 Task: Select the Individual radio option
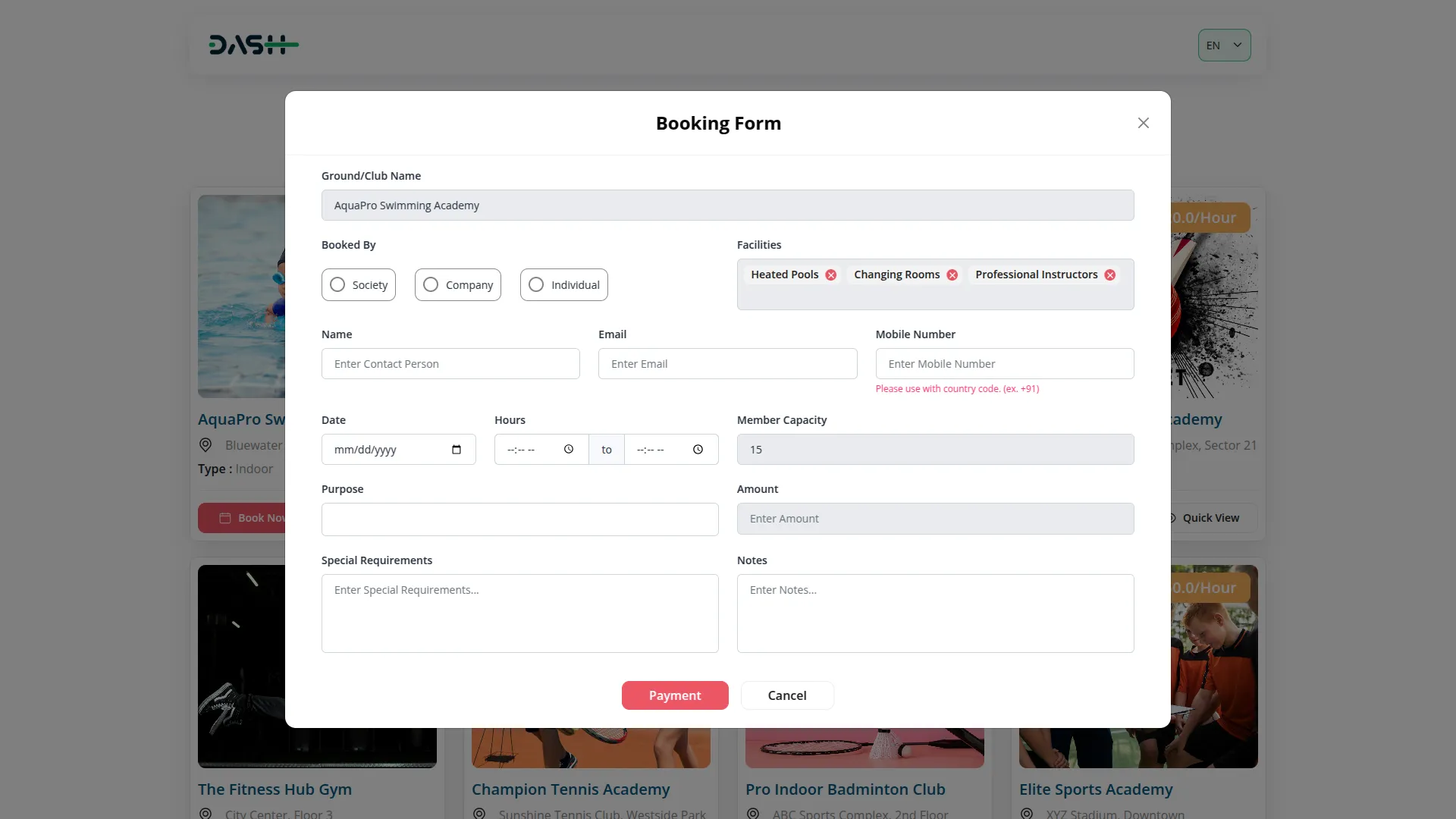pyautogui.click(x=537, y=285)
